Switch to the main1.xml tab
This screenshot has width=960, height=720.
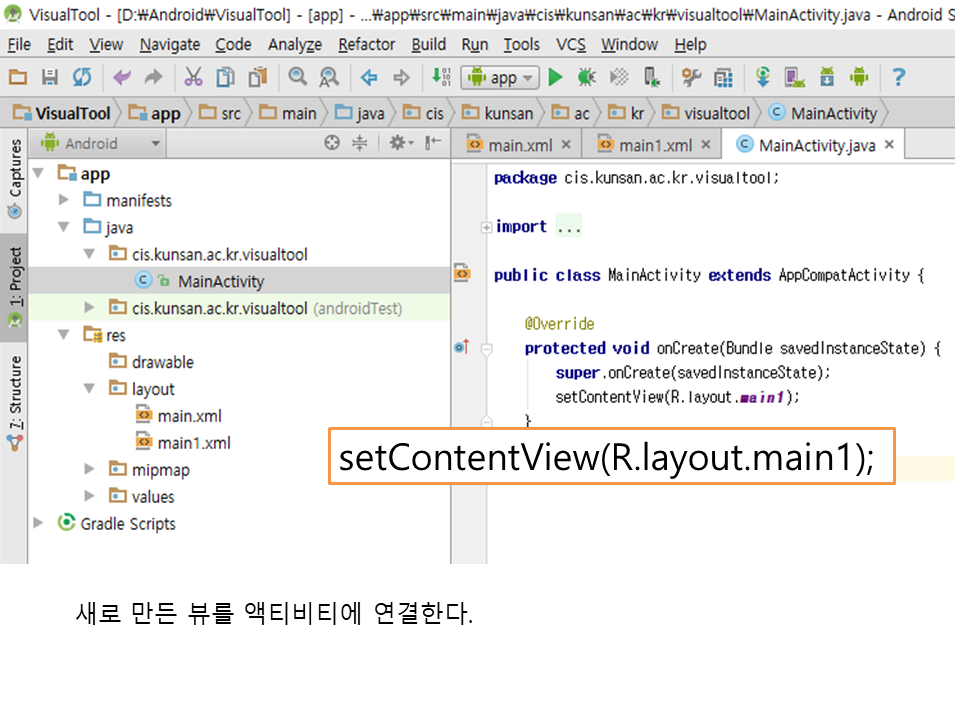tap(654, 145)
